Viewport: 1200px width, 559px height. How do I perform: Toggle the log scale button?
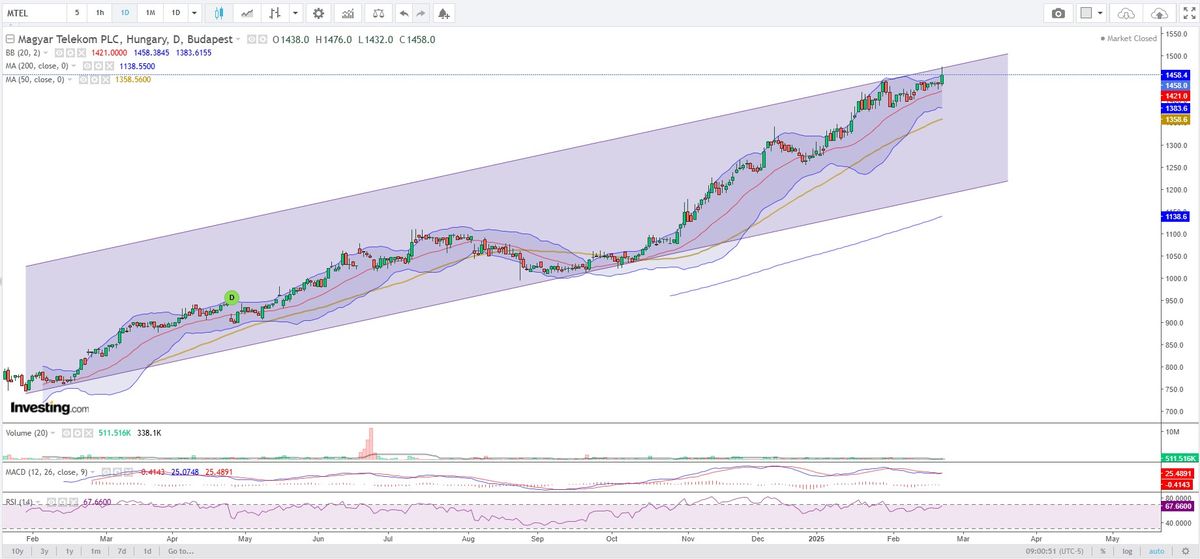pyautogui.click(x=1128, y=551)
